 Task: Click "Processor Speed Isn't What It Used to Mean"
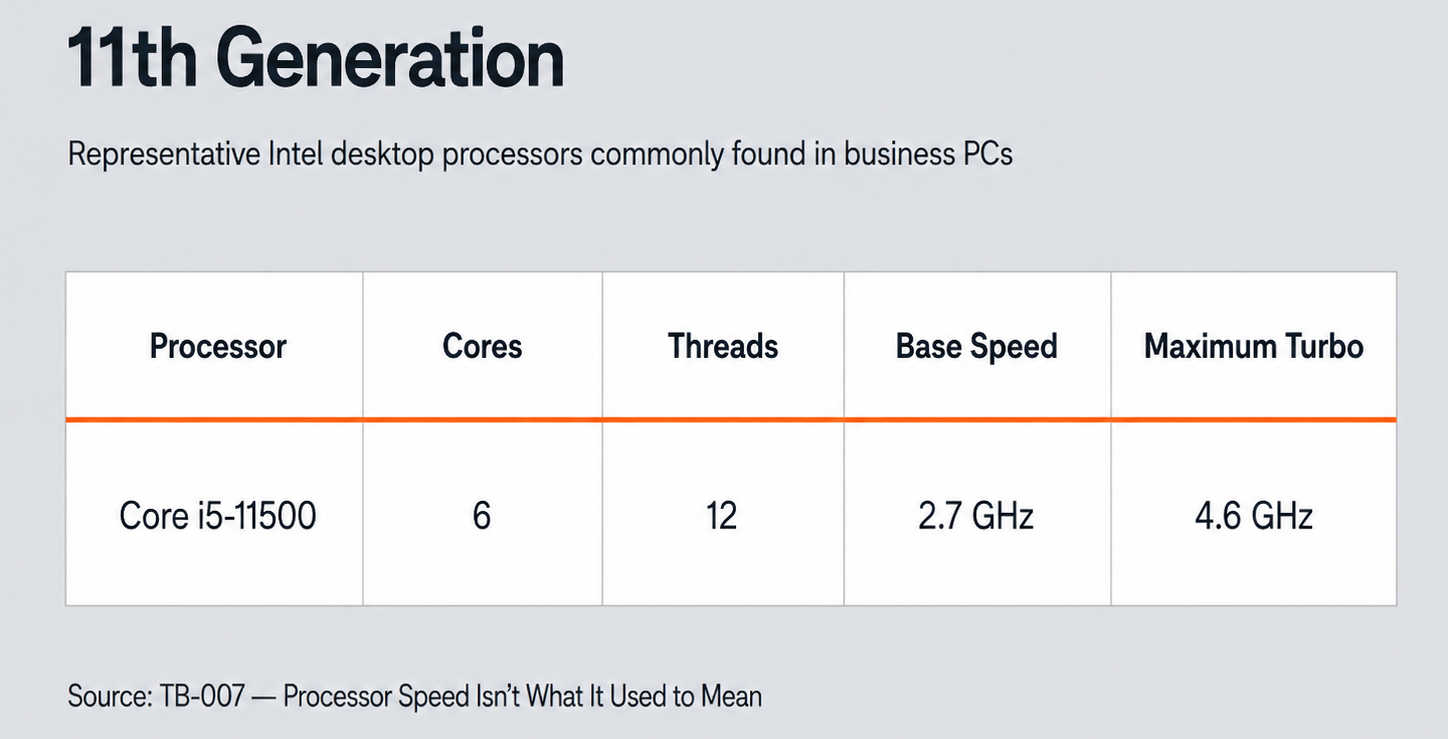pyautogui.click(x=523, y=696)
